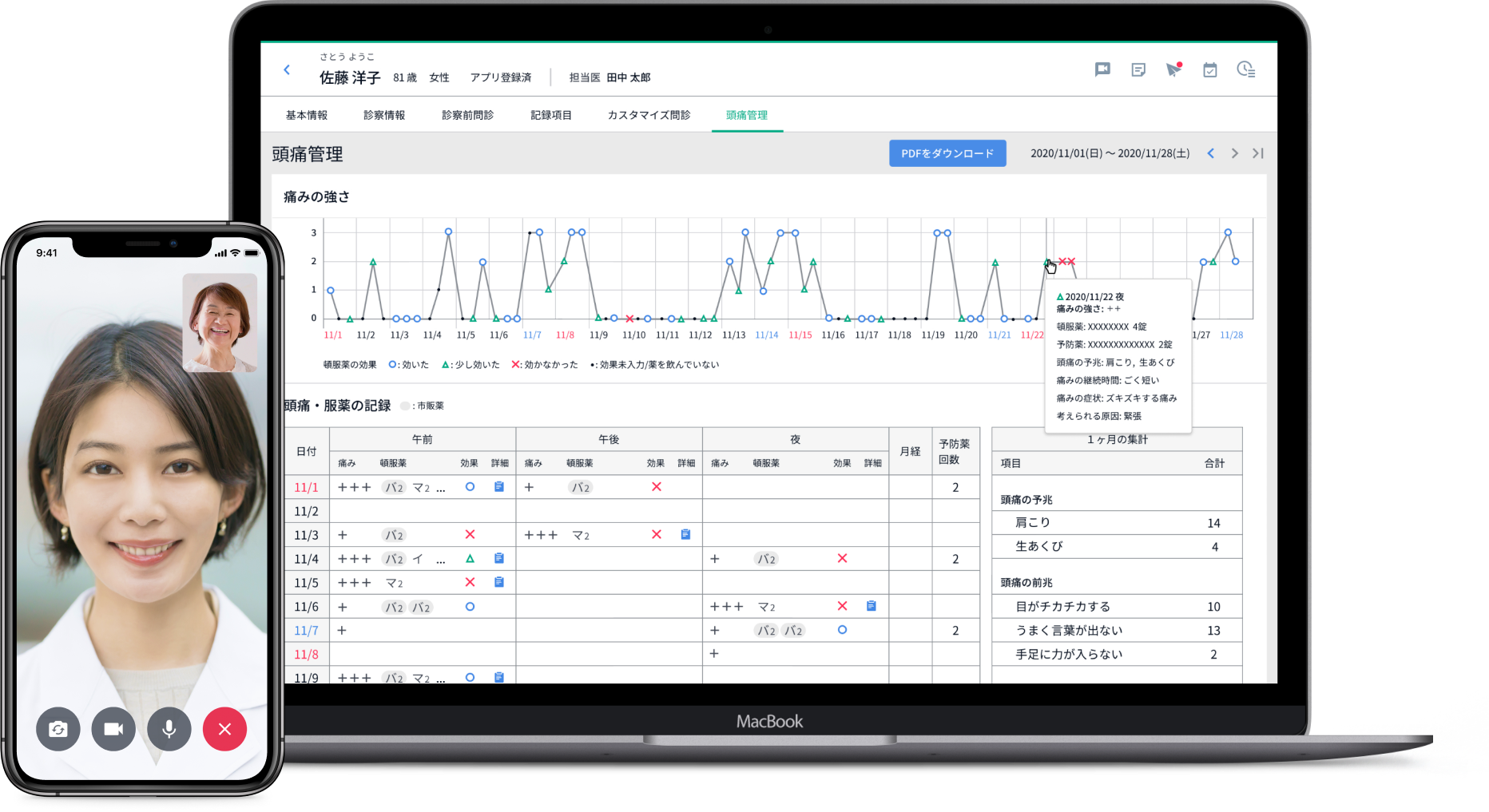Open the カスタマイズ問診 tab
Screen dimensions: 1489x812
tap(649, 115)
